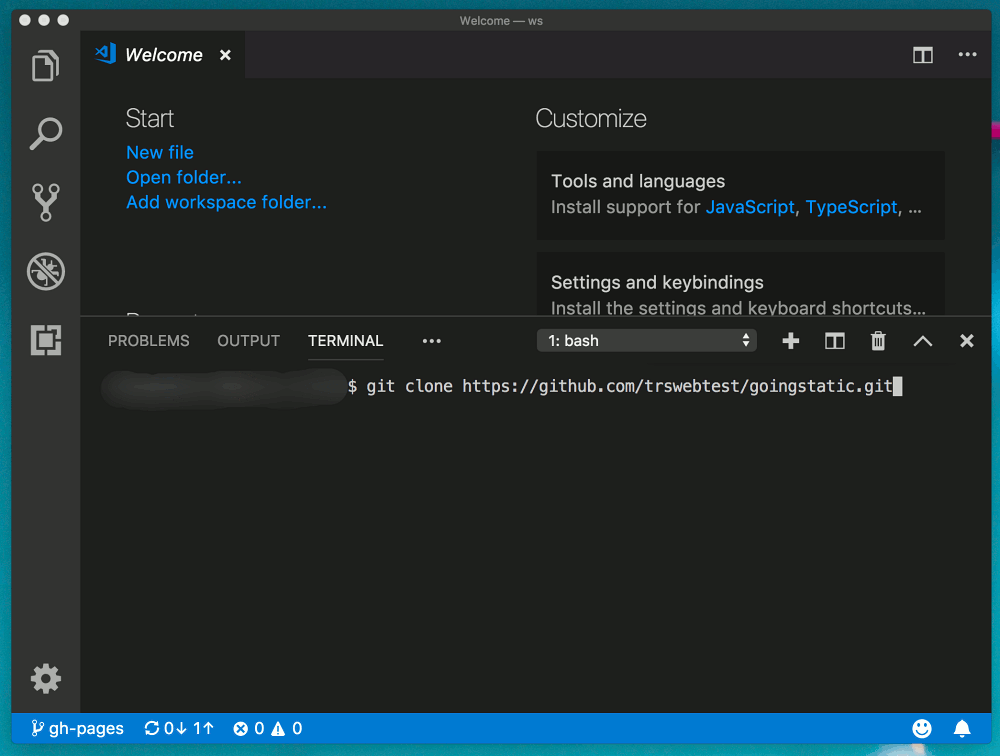
Task: Click the 'Customize' heading text
Action: pos(591,119)
